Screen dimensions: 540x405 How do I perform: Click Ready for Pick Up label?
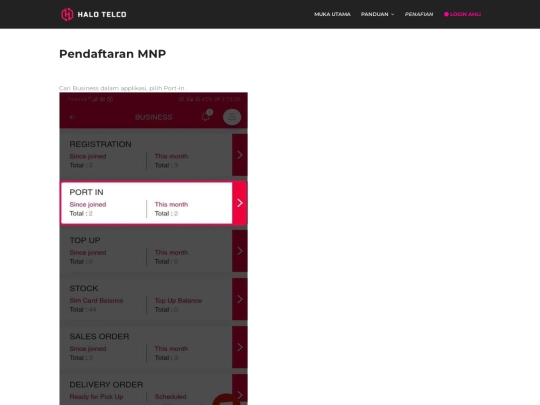pos(96,397)
